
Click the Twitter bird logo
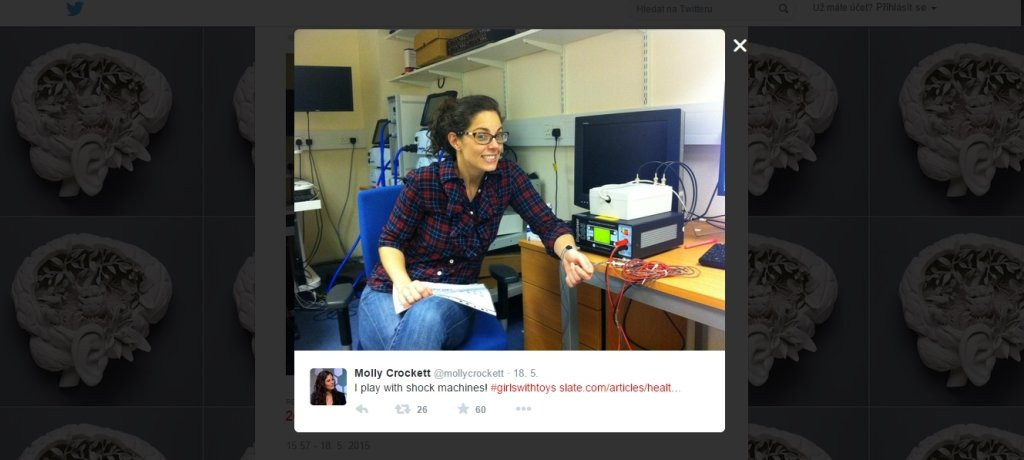(74, 8)
